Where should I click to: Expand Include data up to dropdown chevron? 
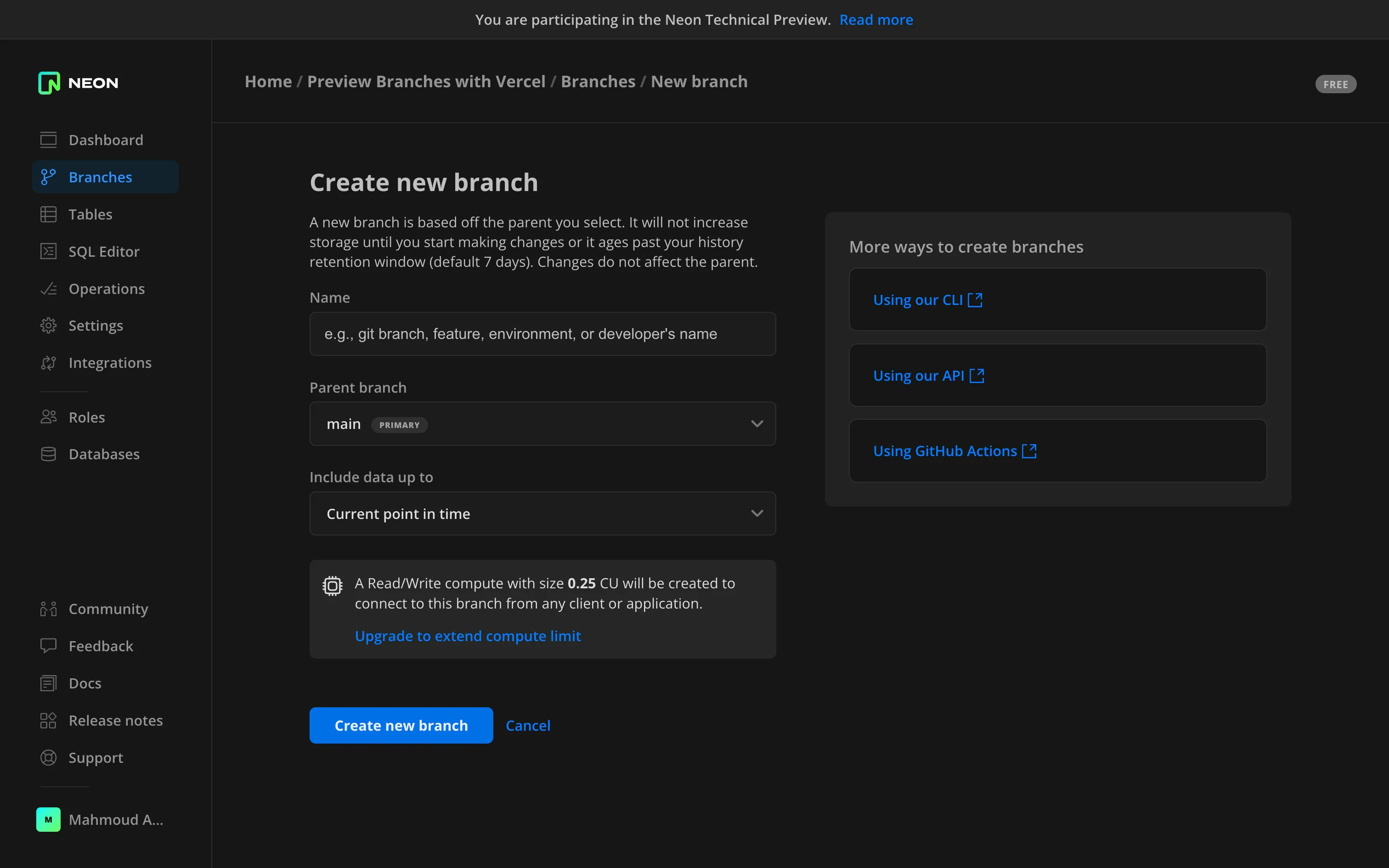pyautogui.click(x=757, y=513)
